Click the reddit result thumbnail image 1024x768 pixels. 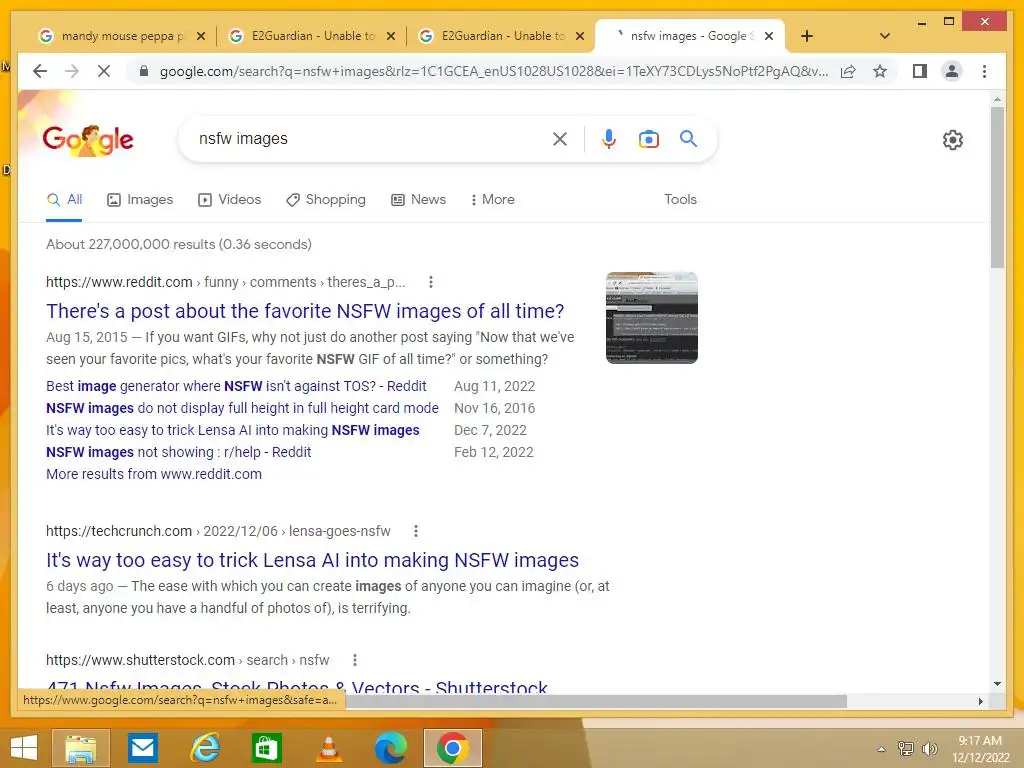652,318
